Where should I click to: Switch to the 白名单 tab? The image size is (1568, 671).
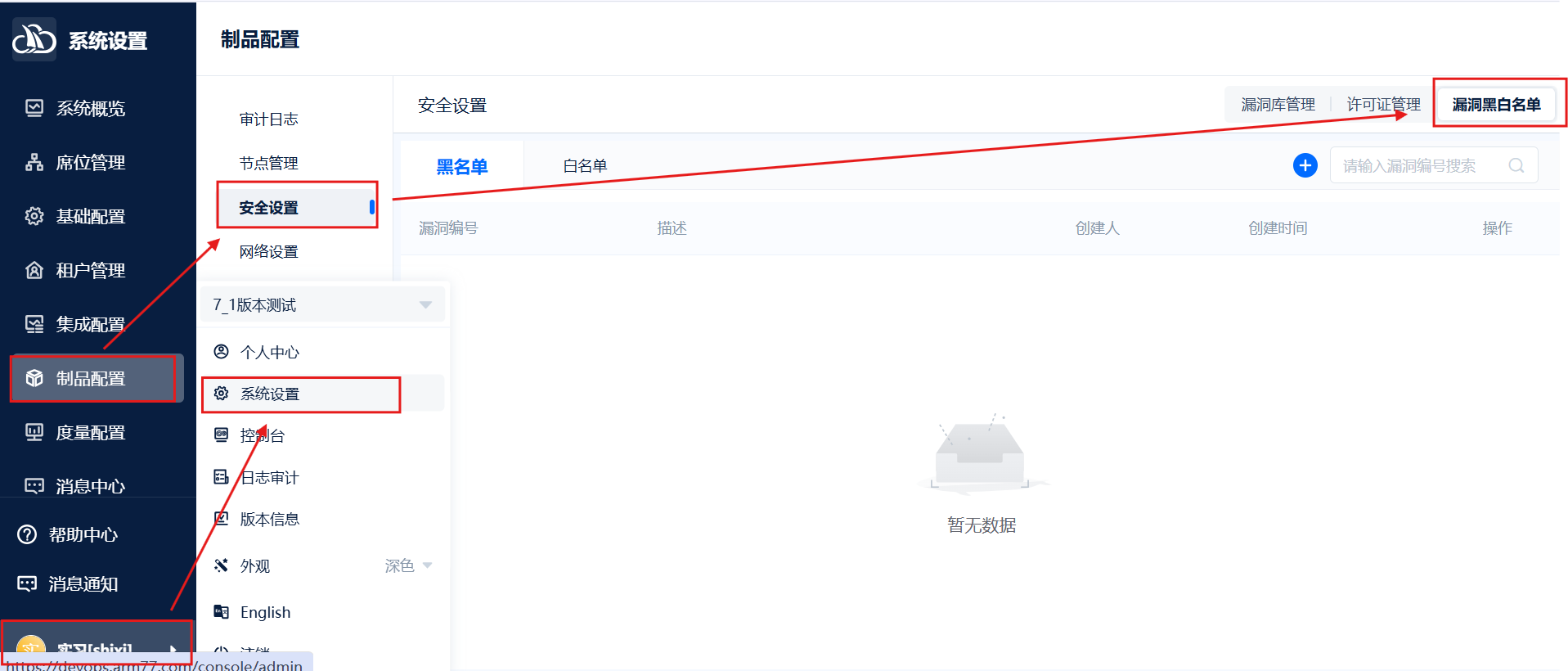pyautogui.click(x=585, y=166)
